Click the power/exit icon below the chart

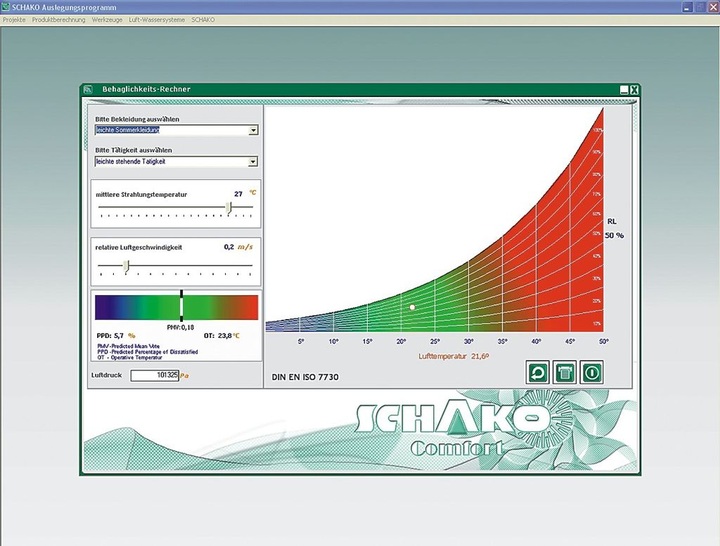click(592, 371)
